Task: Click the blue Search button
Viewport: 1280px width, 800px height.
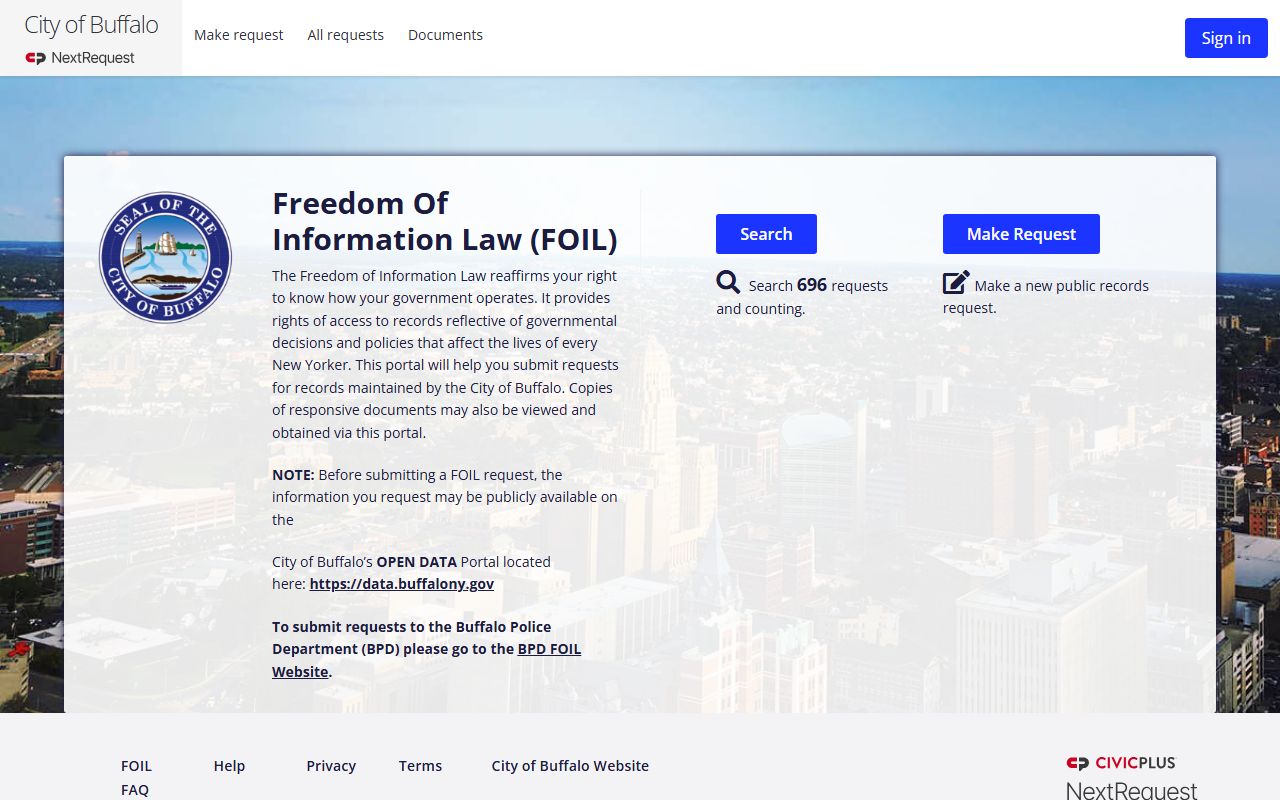Action: (766, 234)
